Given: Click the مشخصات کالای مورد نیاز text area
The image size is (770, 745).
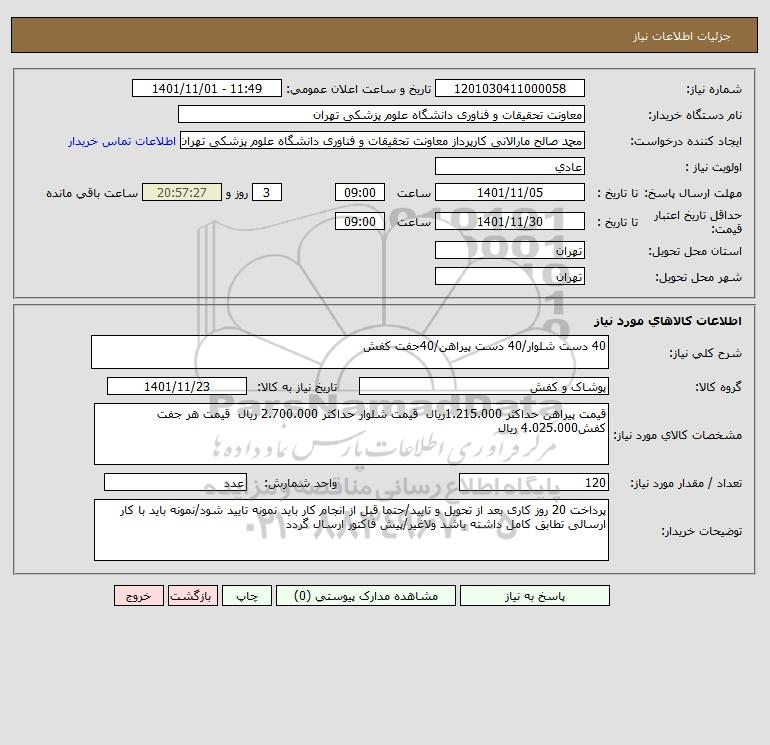Looking at the screenshot, I should point(351,434).
